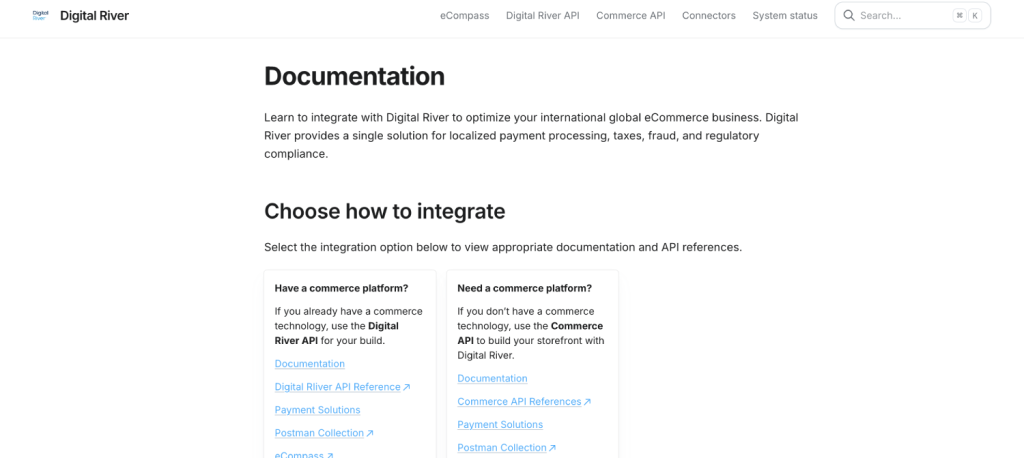This screenshot has width=1024, height=458.
Task: Click the Documentation page heading
Action: click(355, 76)
